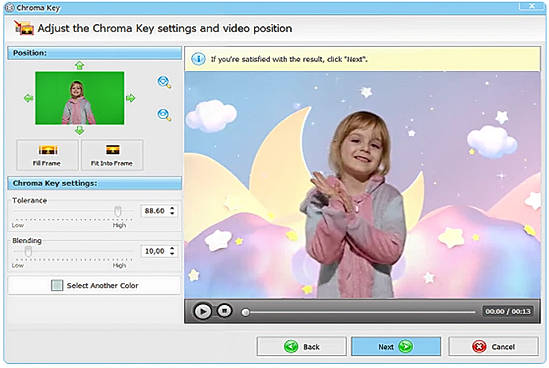Click the Chroma Key settings section header

95,183
